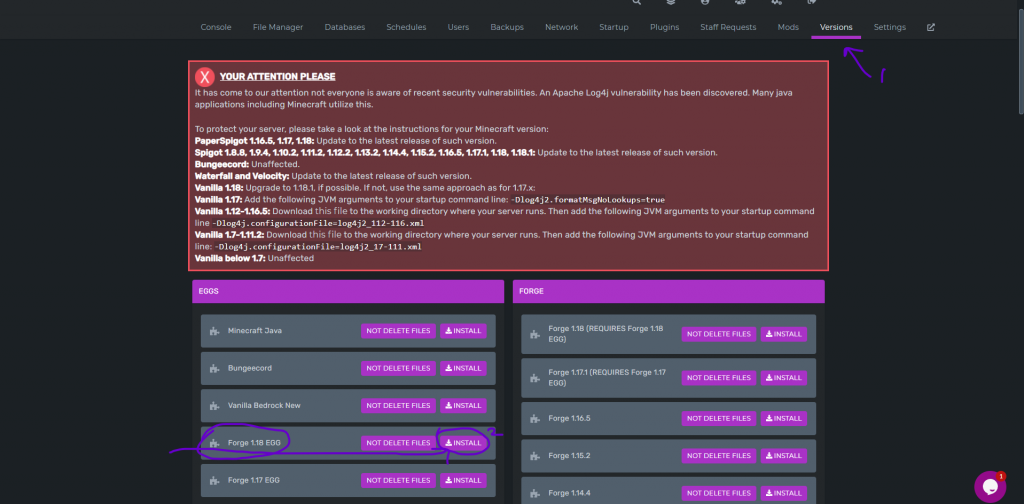
Task: Install Forge 1.17.1 requiring 1.17 EGG
Action: point(784,378)
